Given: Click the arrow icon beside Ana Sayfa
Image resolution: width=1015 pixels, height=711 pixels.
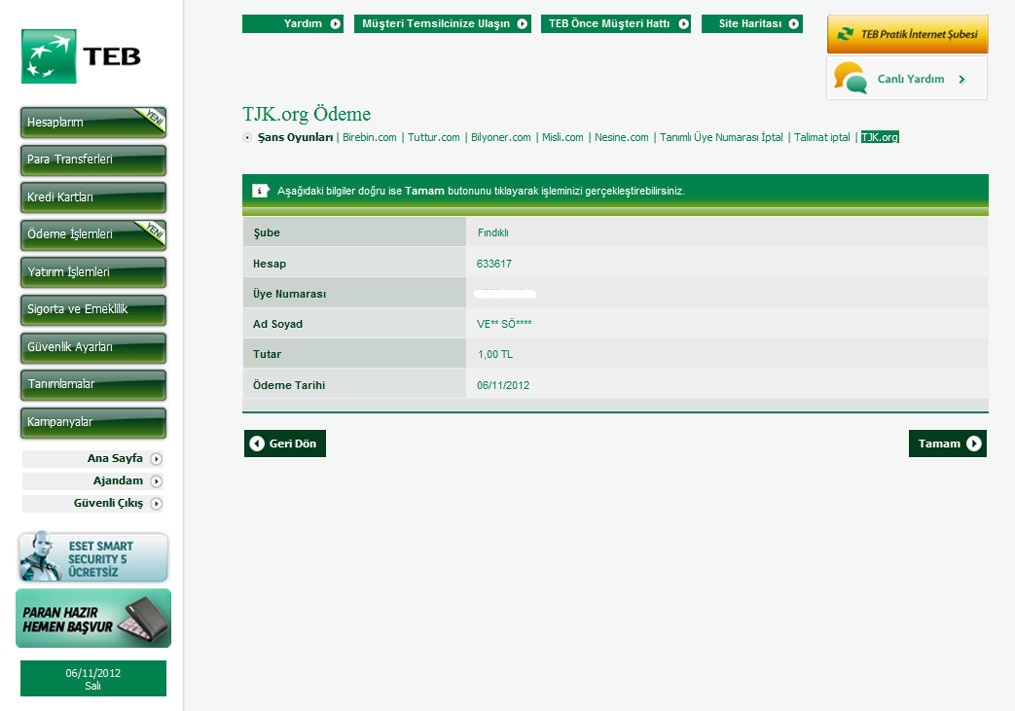Looking at the screenshot, I should point(156,459).
